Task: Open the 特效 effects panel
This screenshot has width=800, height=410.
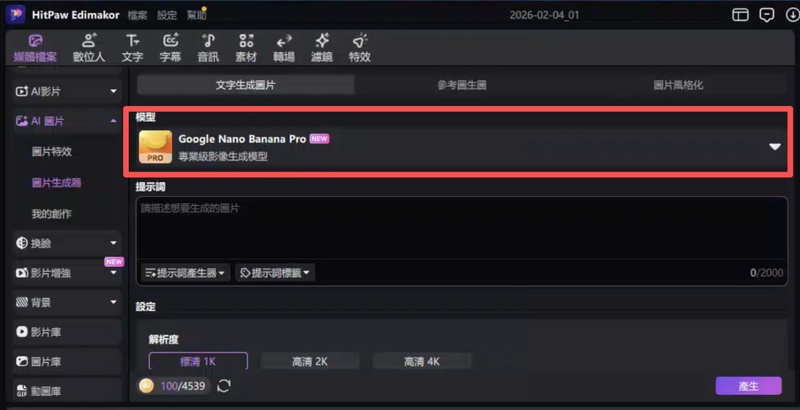Action: tap(360, 48)
